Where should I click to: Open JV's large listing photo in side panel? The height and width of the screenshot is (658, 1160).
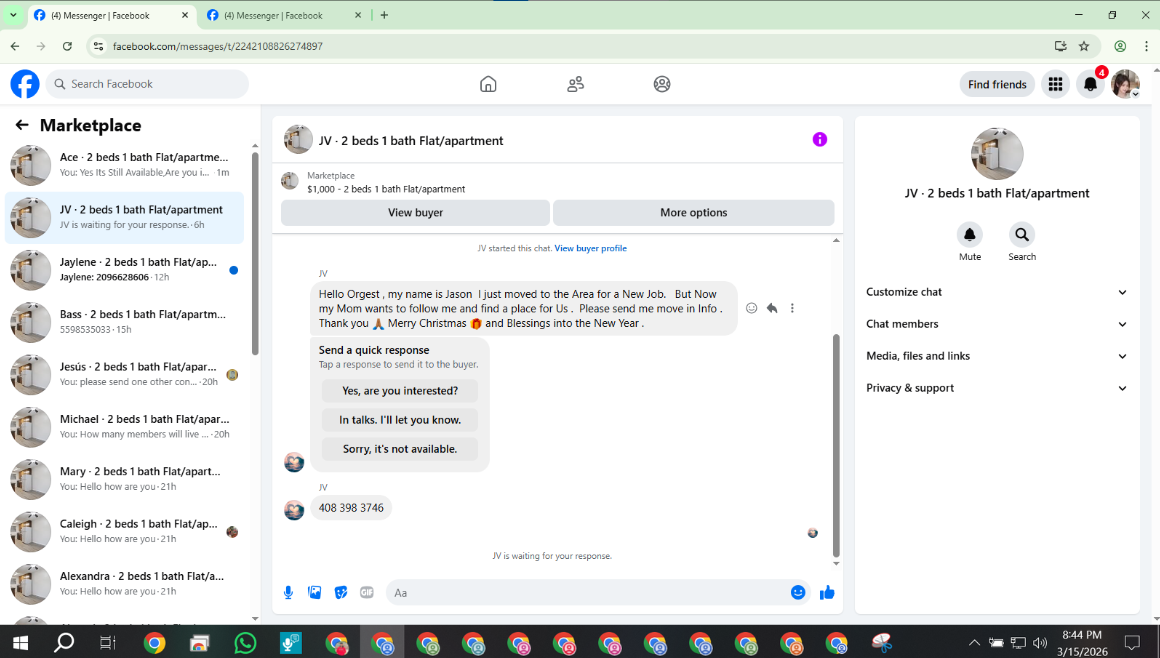(997, 154)
